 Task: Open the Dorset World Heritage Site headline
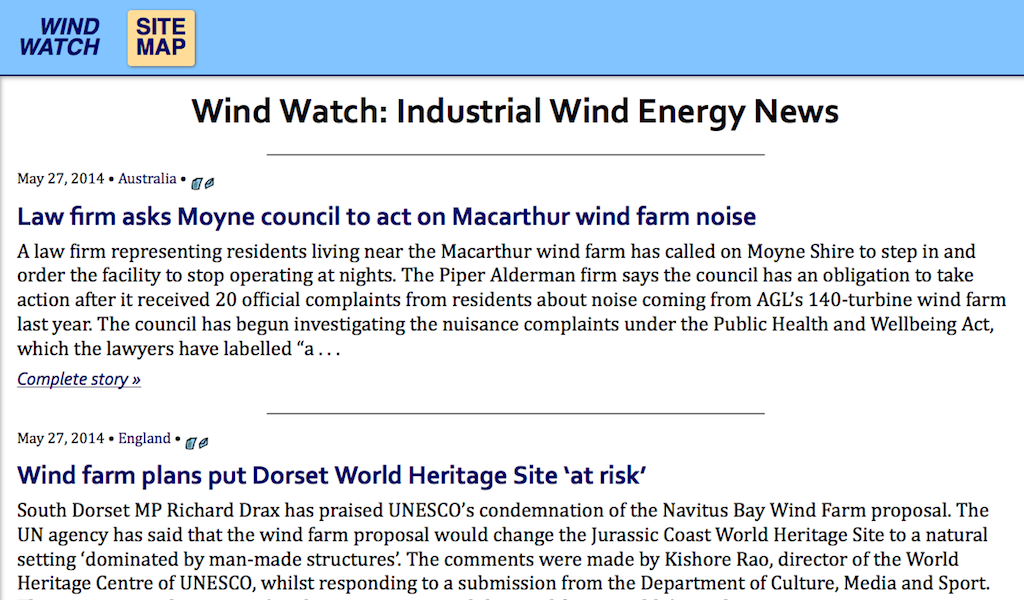332,476
